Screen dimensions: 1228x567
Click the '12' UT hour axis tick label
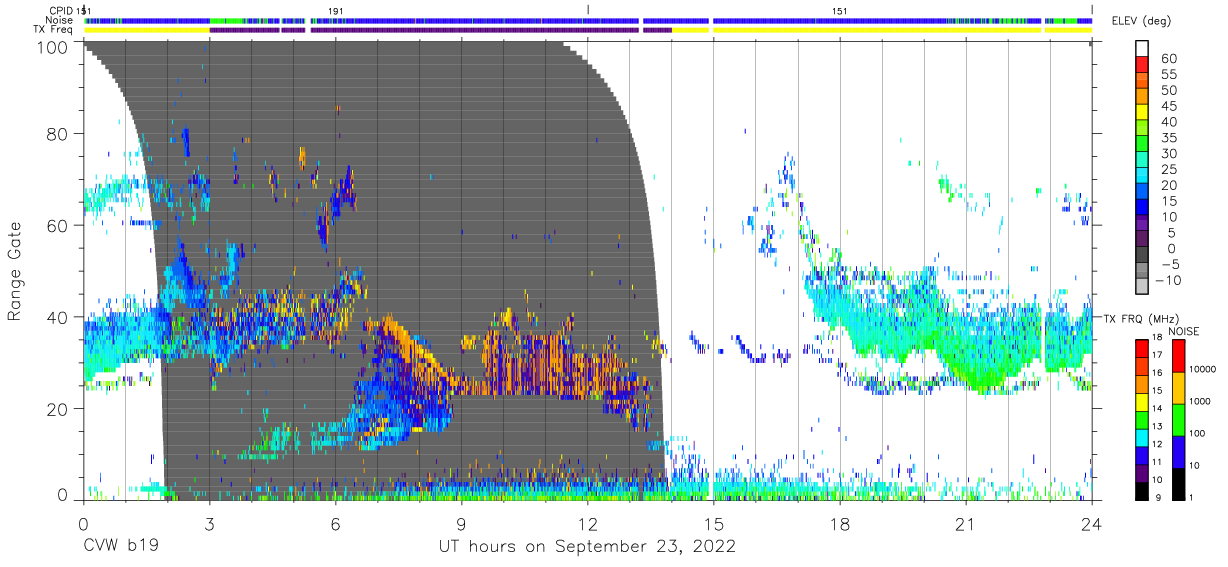click(588, 524)
